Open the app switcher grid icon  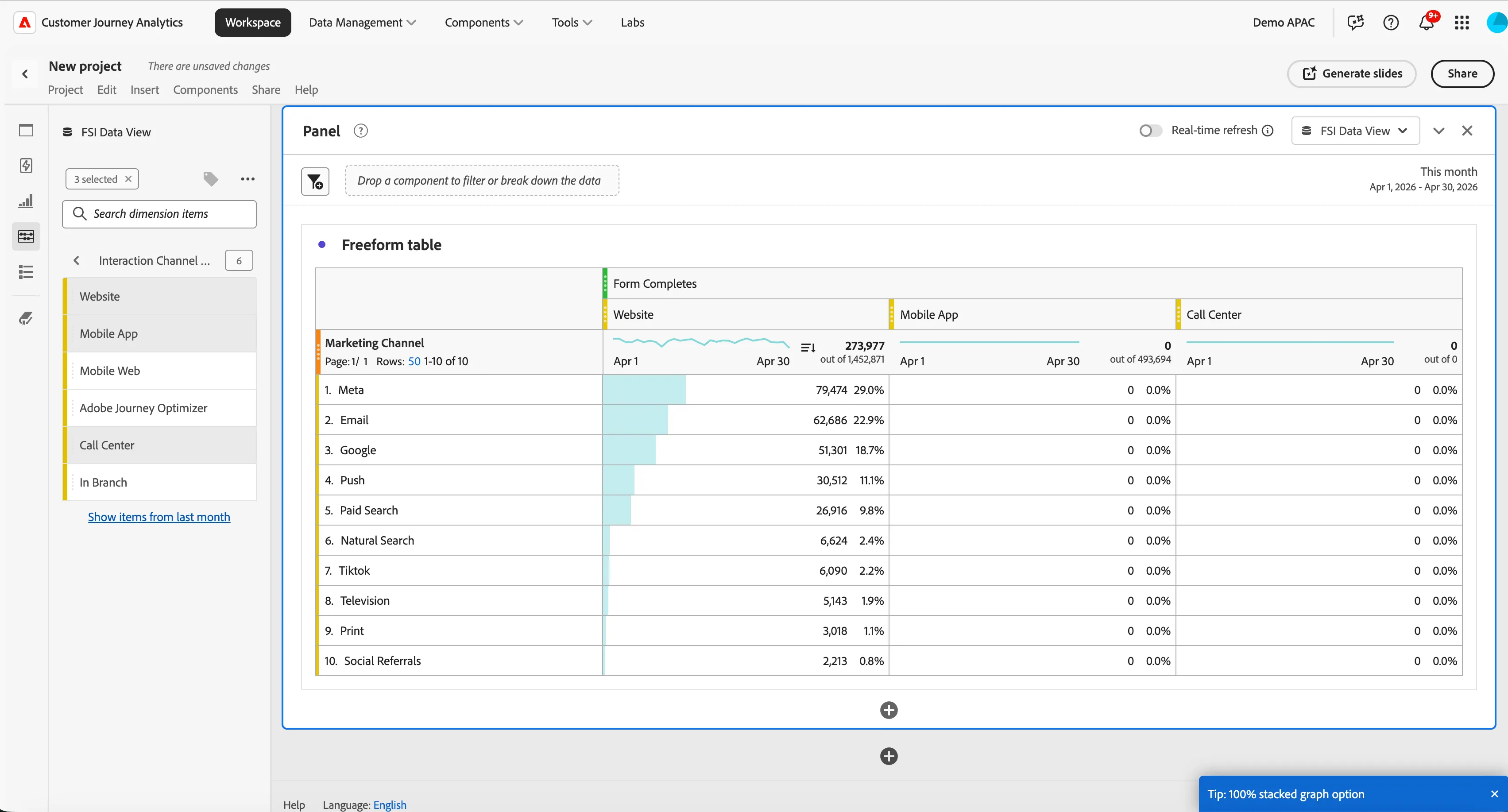[x=1462, y=22]
